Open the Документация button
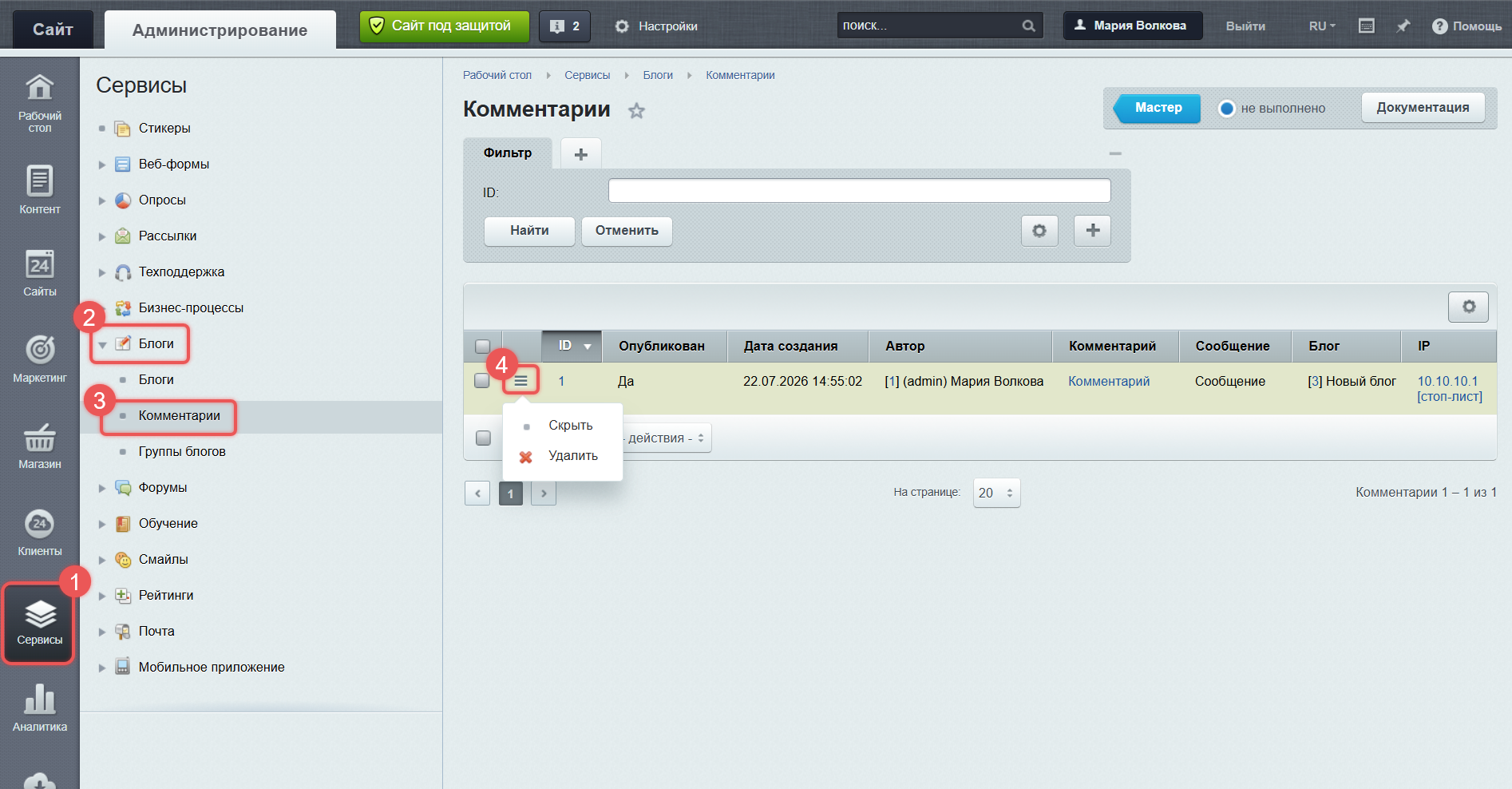 (x=1423, y=108)
